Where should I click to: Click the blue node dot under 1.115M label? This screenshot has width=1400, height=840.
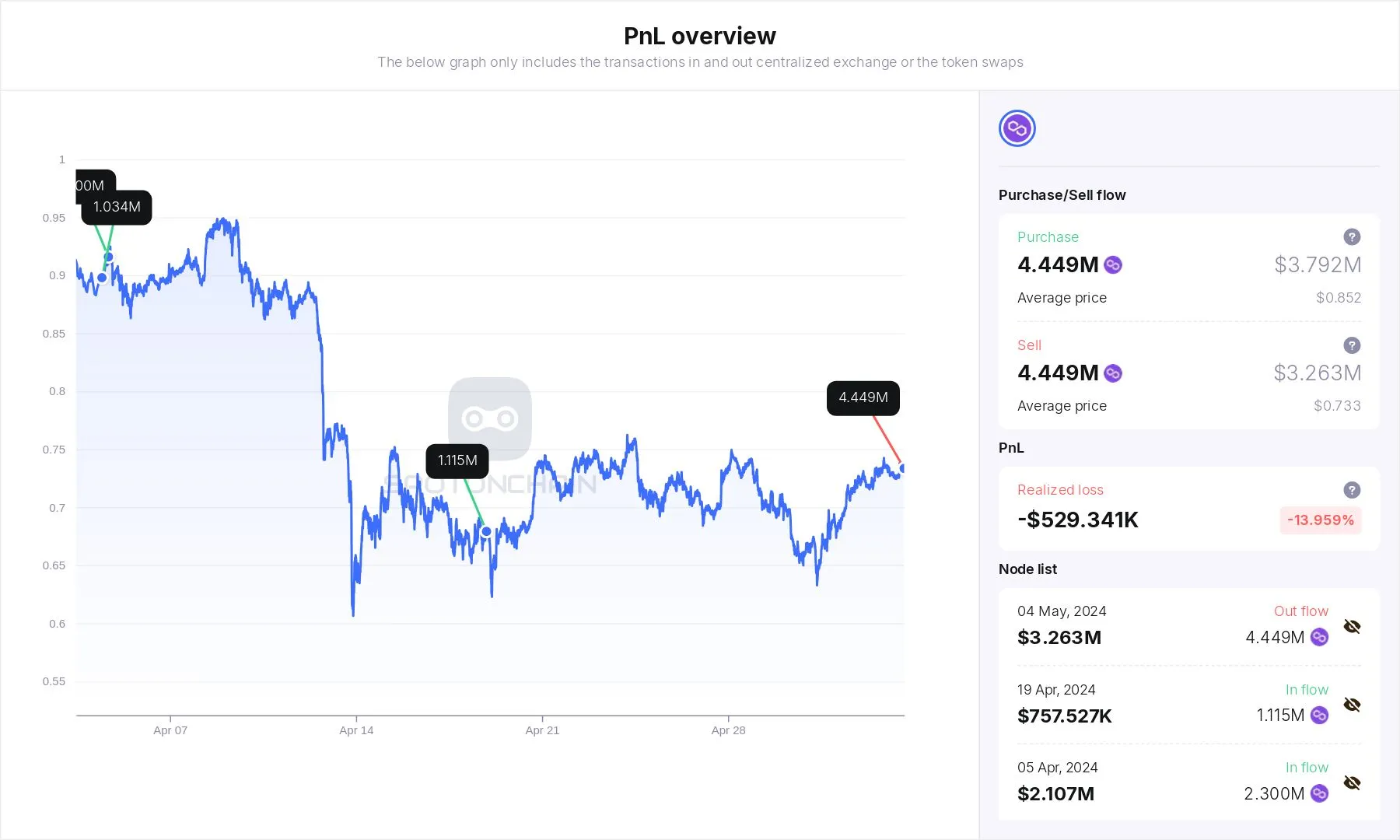[x=486, y=532]
